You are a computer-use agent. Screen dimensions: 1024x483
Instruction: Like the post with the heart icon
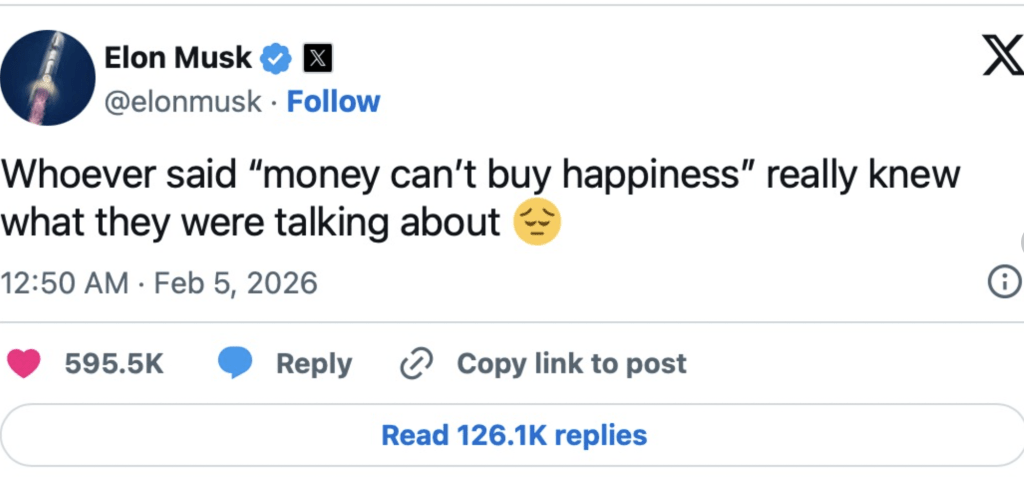pyautogui.click(x=23, y=363)
